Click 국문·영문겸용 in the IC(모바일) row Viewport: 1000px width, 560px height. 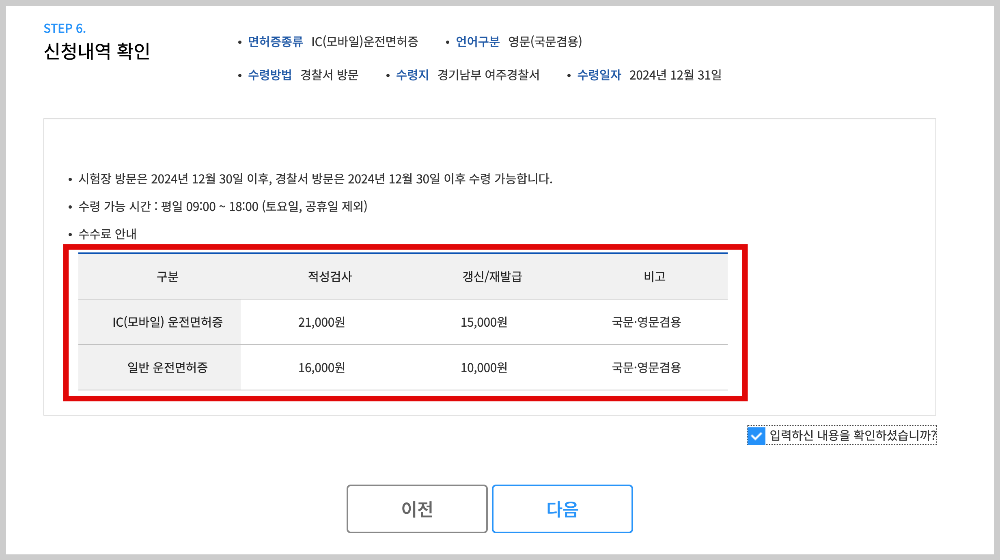coord(646,322)
